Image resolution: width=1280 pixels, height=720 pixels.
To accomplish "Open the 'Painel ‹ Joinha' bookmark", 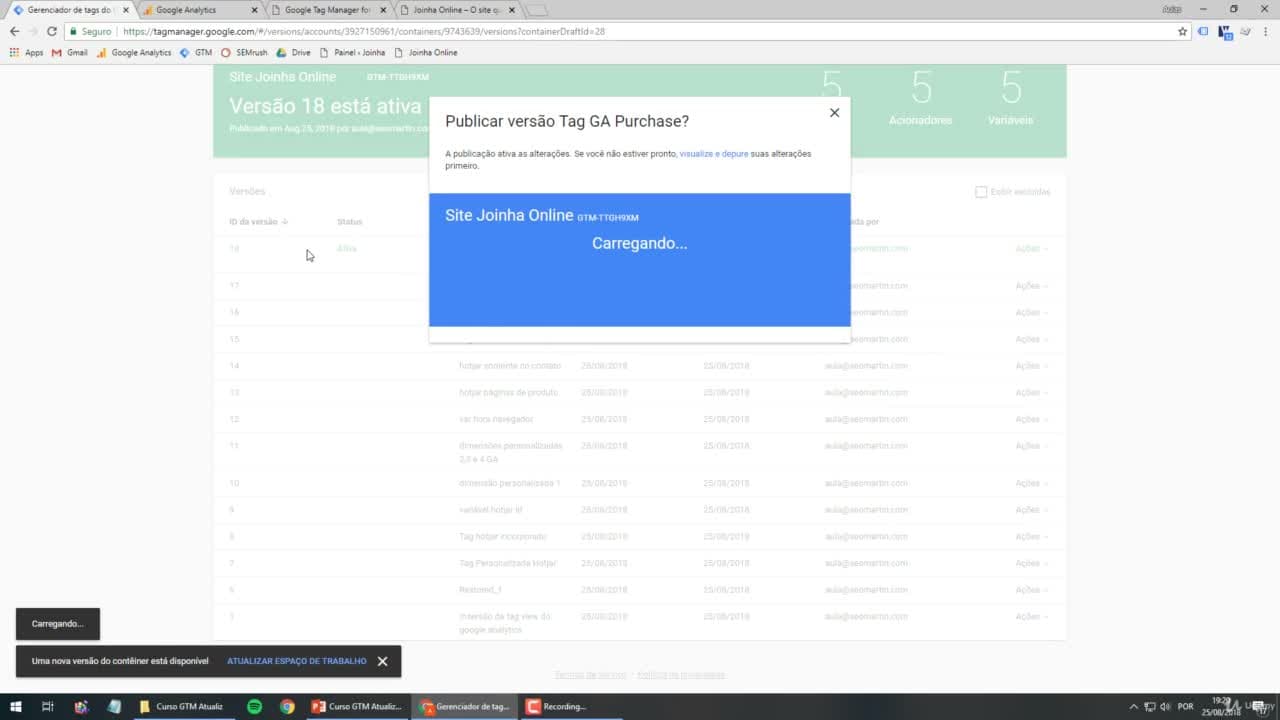I will [x=352, y=52].
